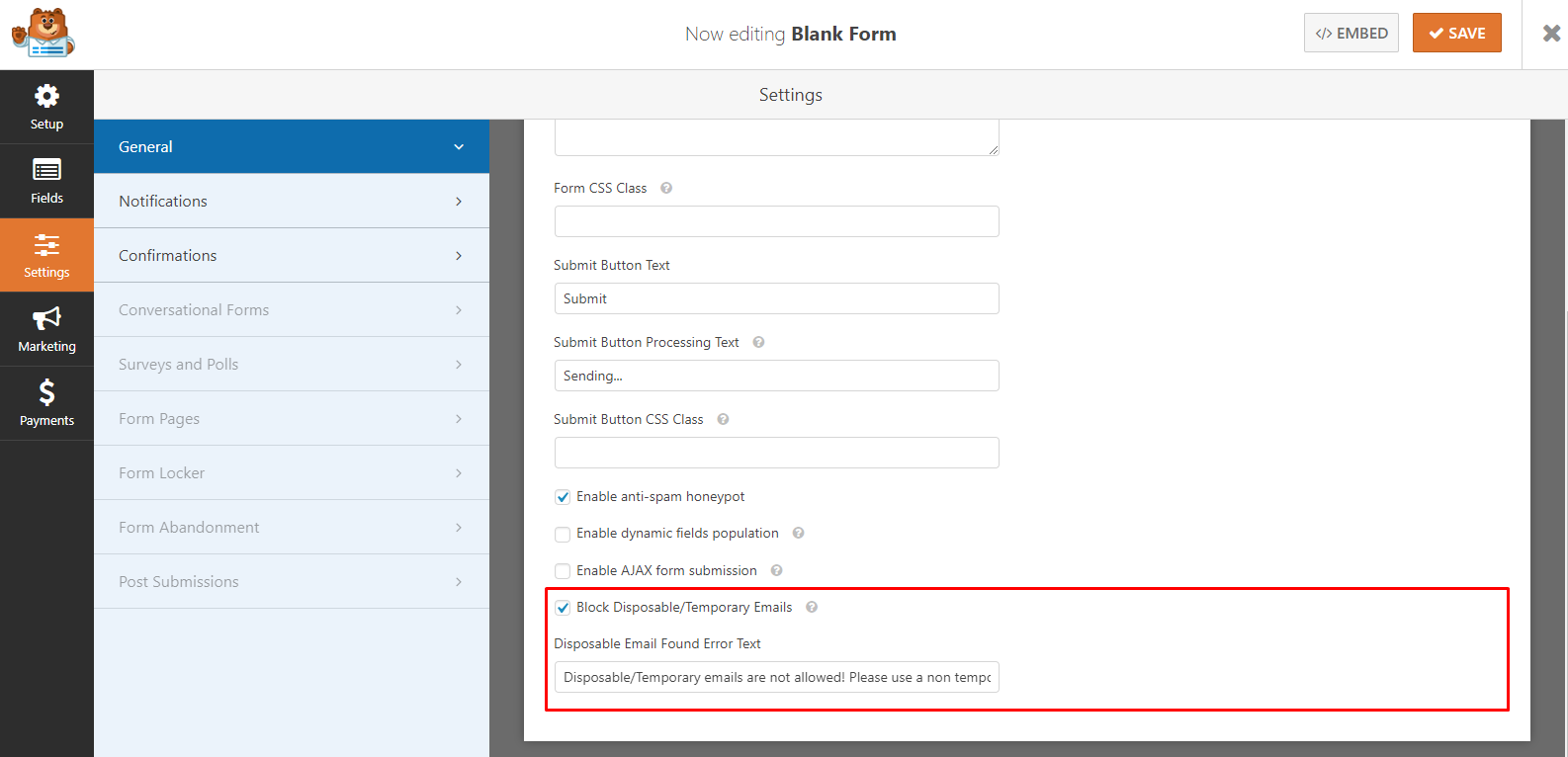Click the 'Disposable Email Found Error Text' label

point(657,643)
